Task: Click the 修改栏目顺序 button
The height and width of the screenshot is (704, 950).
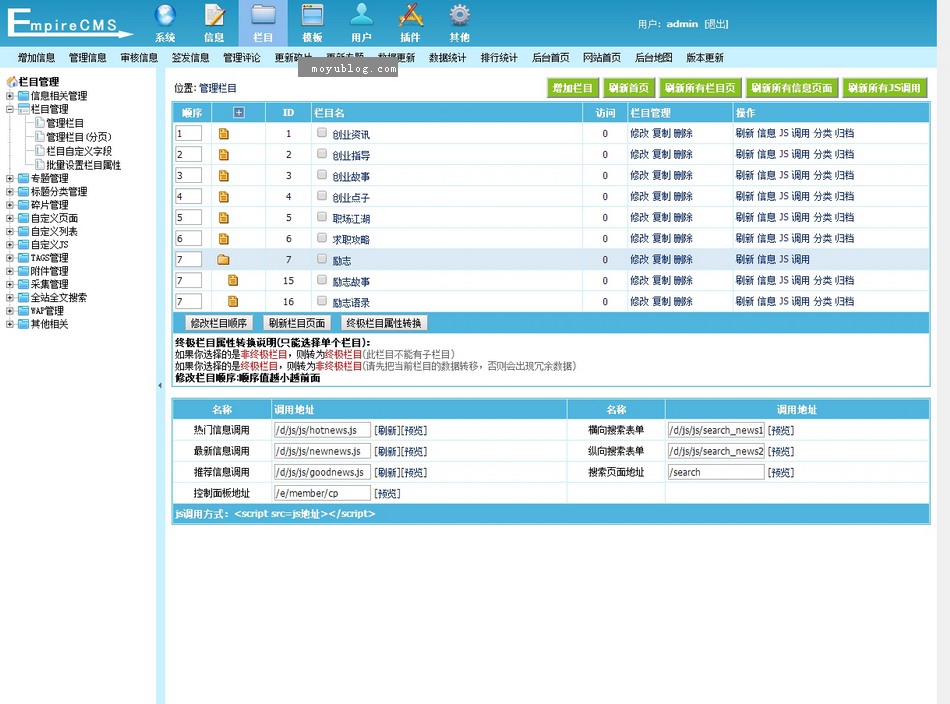Action: point(219,323)
